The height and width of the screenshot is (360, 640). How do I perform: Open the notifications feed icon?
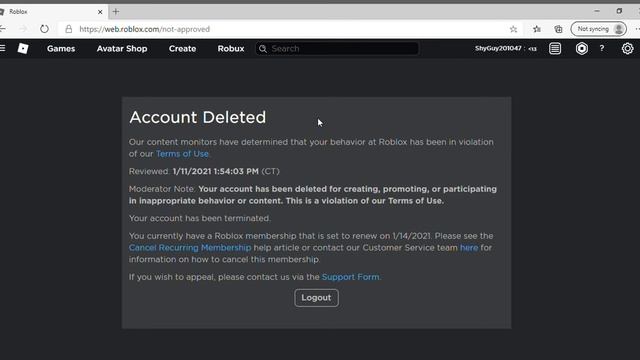pos(555,49)
